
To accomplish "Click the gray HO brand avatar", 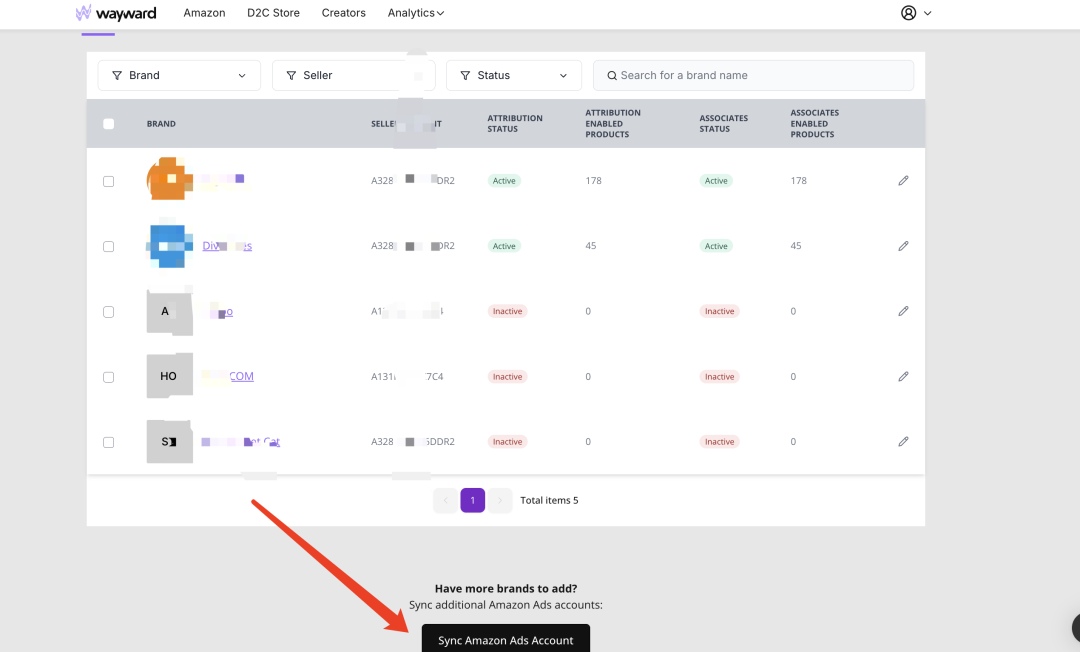I will click(x=169, y=376).
